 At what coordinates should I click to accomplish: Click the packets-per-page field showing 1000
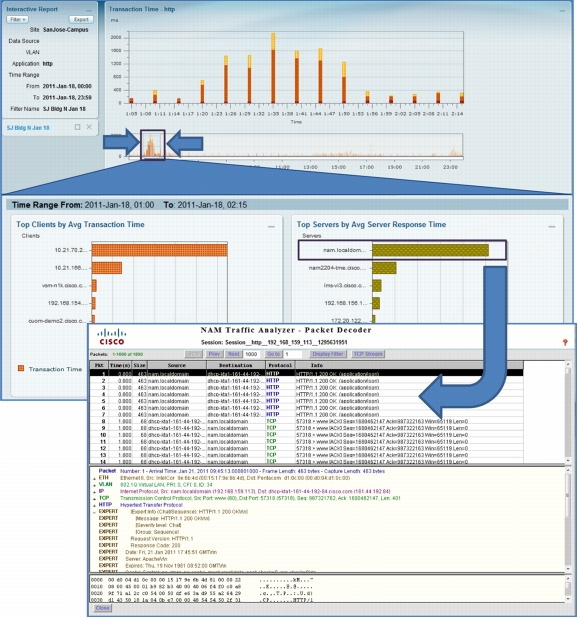pyautogui.click(x=251, y=354)
